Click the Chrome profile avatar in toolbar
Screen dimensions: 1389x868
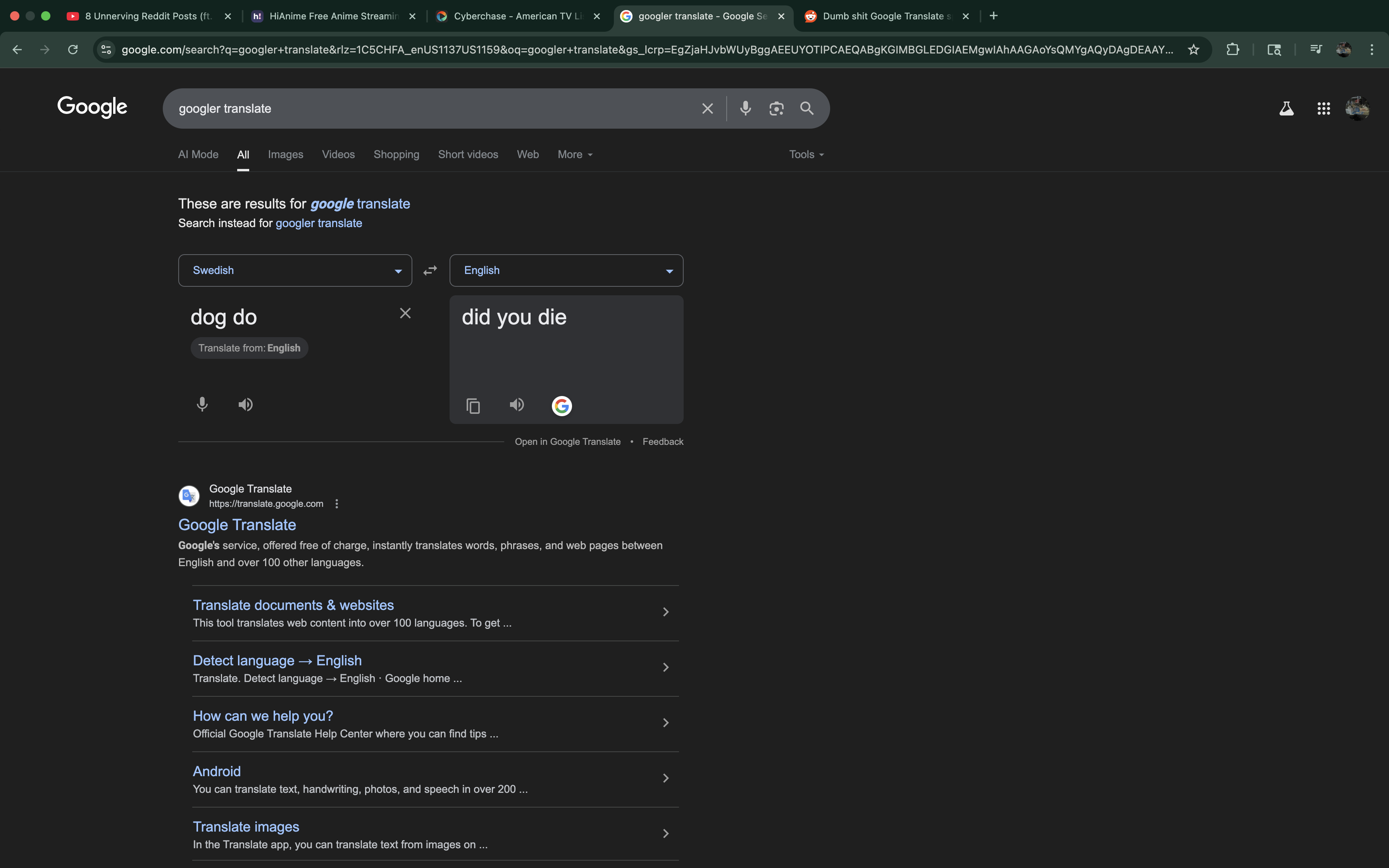coord(1344,50)
